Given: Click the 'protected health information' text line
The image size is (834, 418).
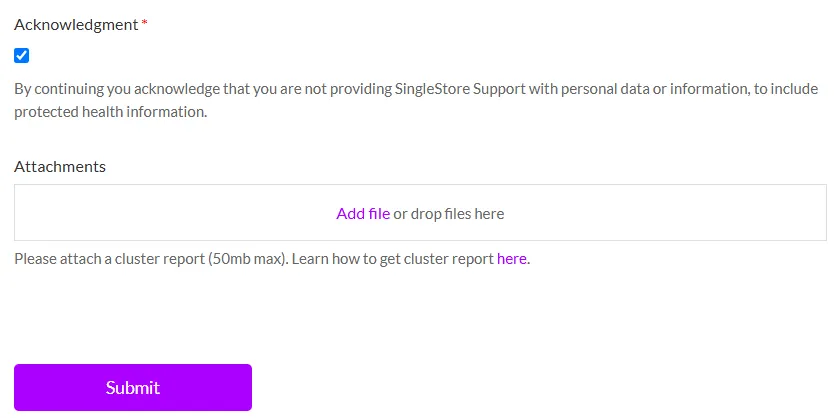Looking at the screenshot, I should tap(110, 112).
